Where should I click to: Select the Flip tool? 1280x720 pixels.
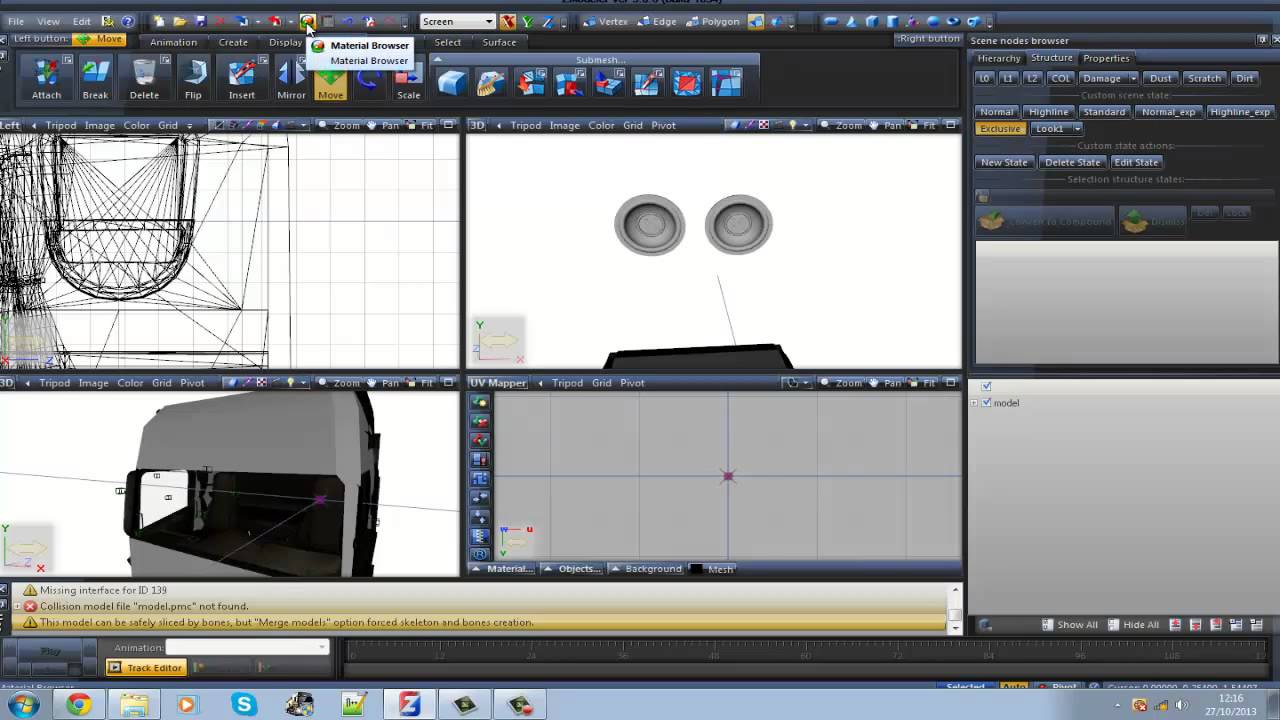[193, 78]
